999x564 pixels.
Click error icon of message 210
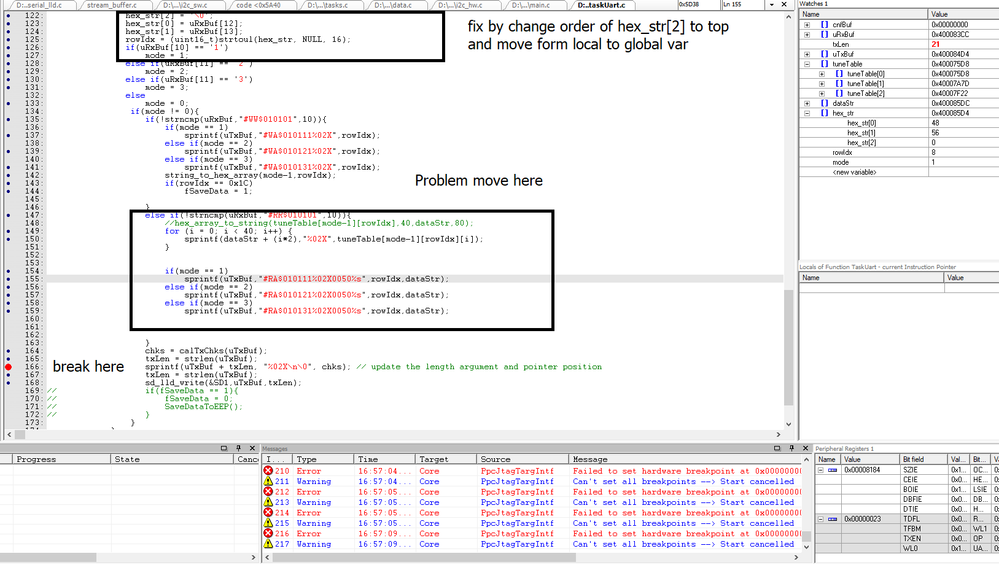point(268,471)
